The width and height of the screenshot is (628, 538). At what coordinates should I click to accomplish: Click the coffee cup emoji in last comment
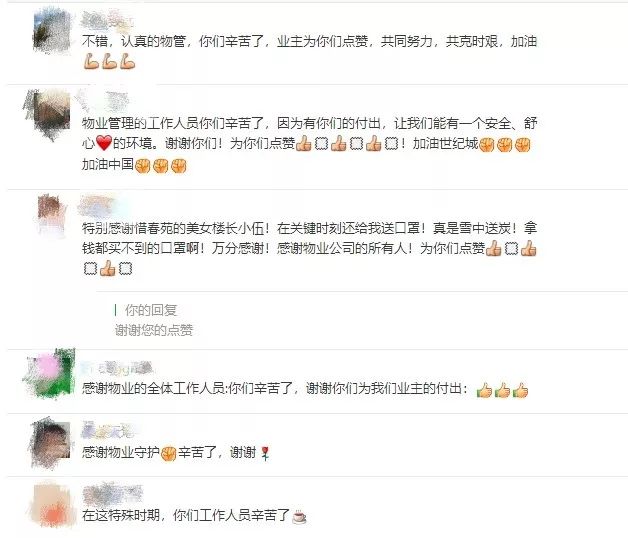299,516
